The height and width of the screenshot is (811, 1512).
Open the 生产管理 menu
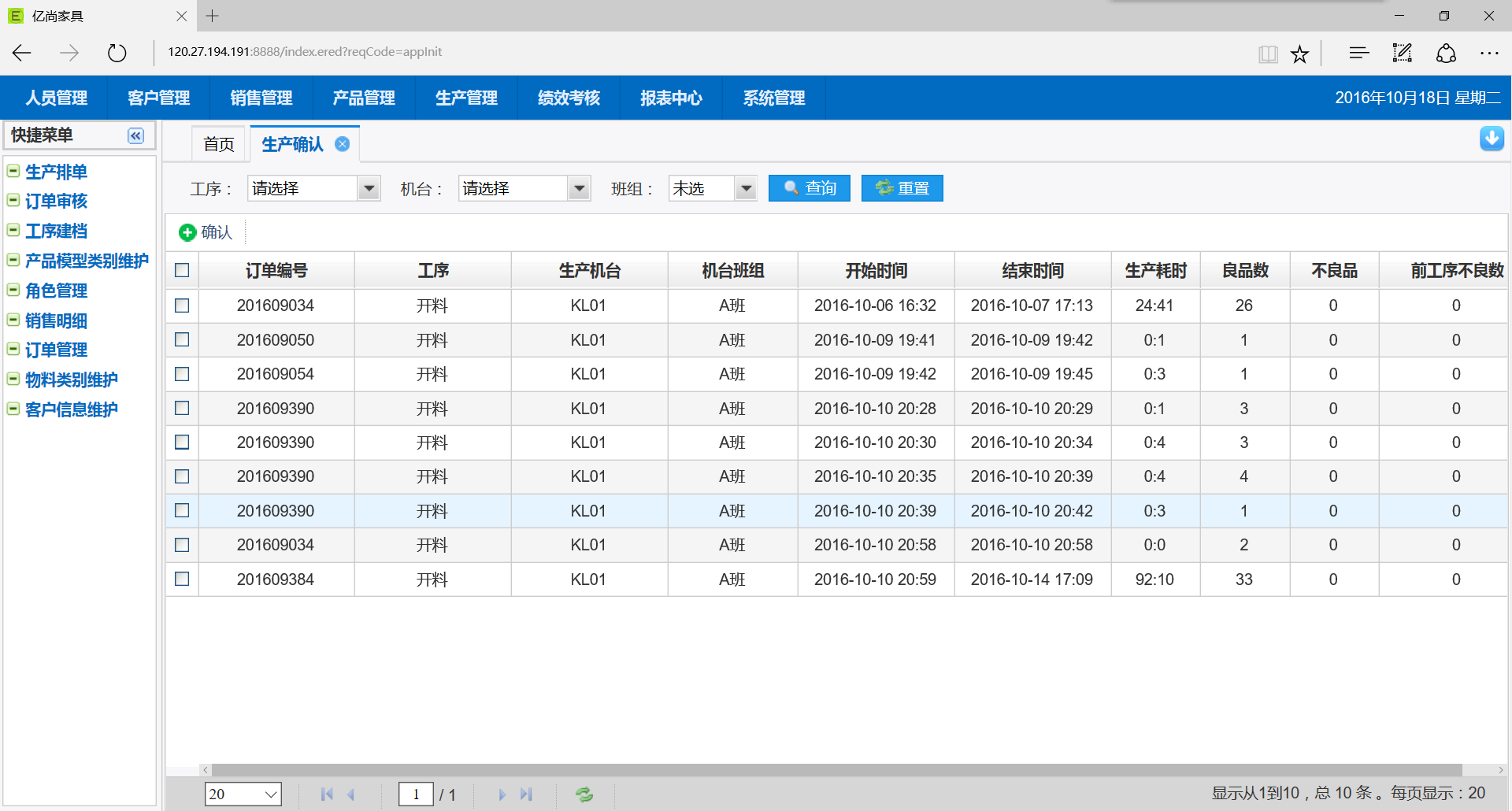(x=466, y=98)
